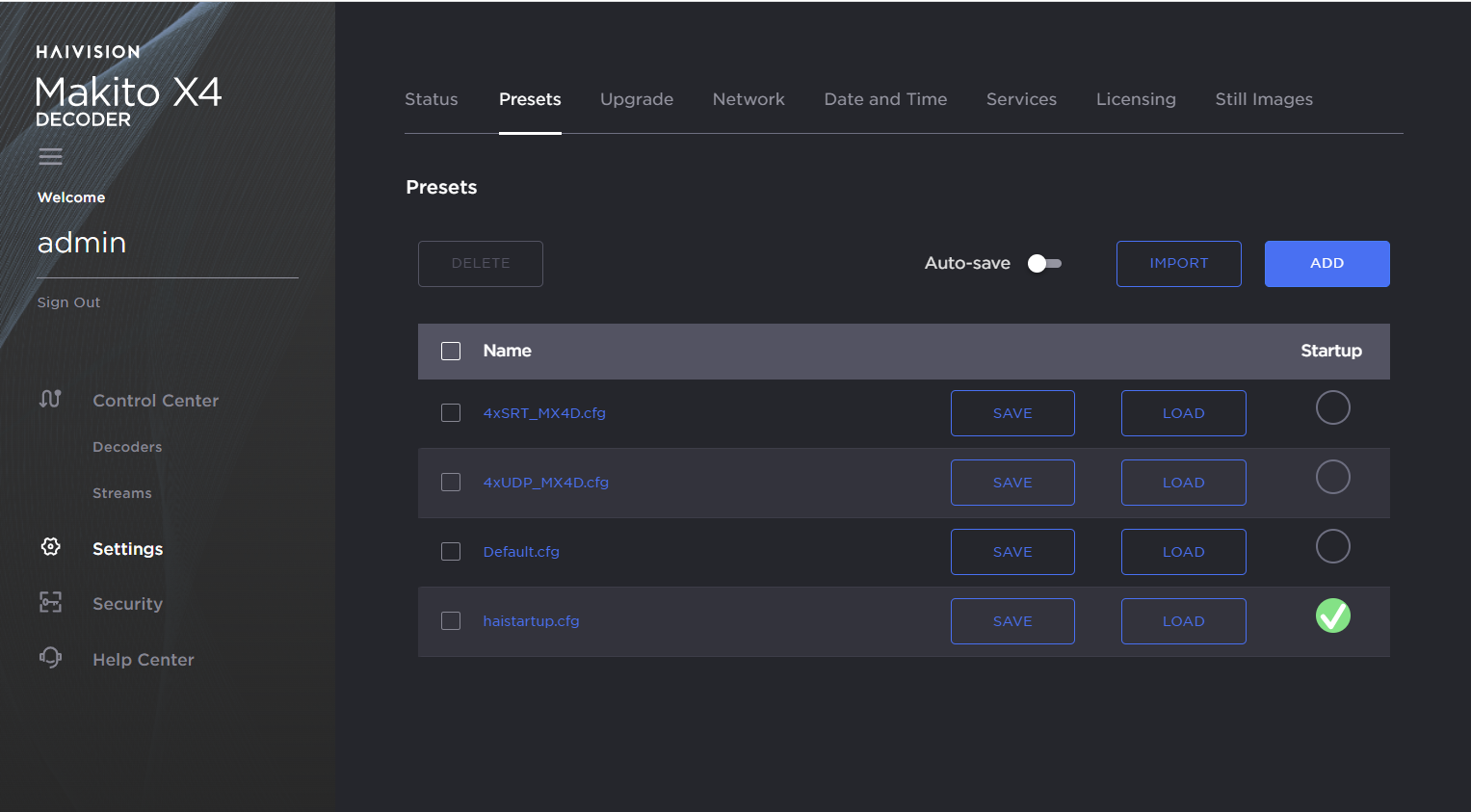Set 4xUDP_MX4D.cfg as startup preset

pos(1332,477)
